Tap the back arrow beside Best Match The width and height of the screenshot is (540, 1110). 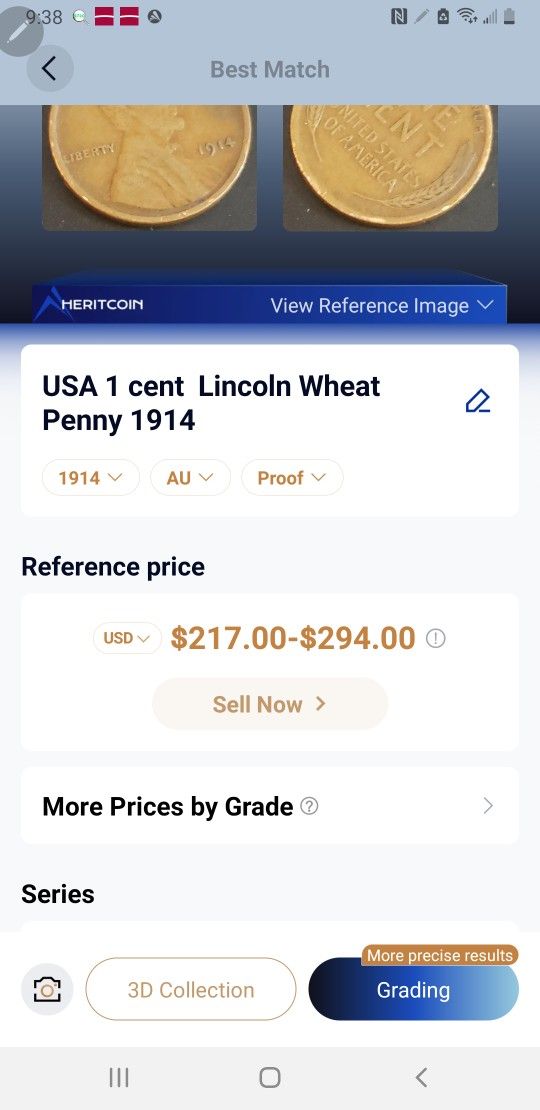coord(50,69)
